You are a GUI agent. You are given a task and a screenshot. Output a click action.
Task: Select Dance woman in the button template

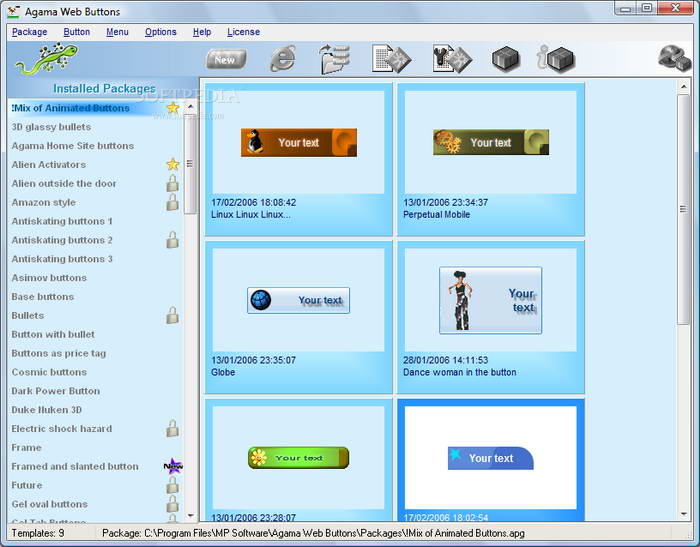[x=491, y=300]
